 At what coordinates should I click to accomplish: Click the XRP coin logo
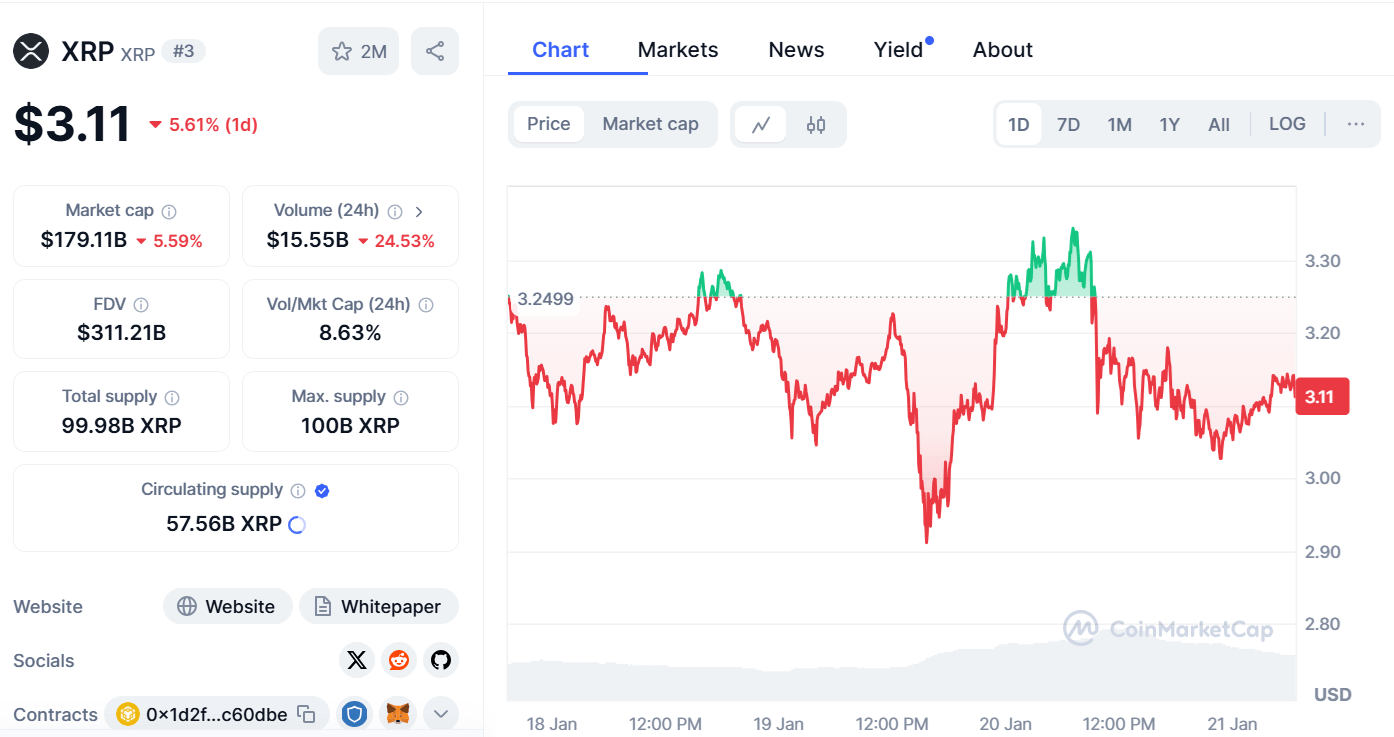31,51
